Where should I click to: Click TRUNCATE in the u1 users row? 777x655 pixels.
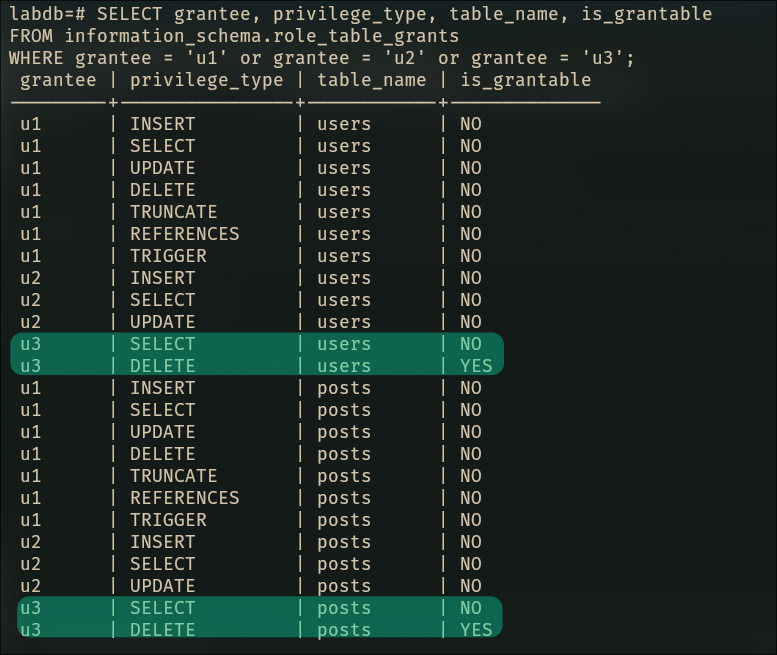[x=173, y=212]
